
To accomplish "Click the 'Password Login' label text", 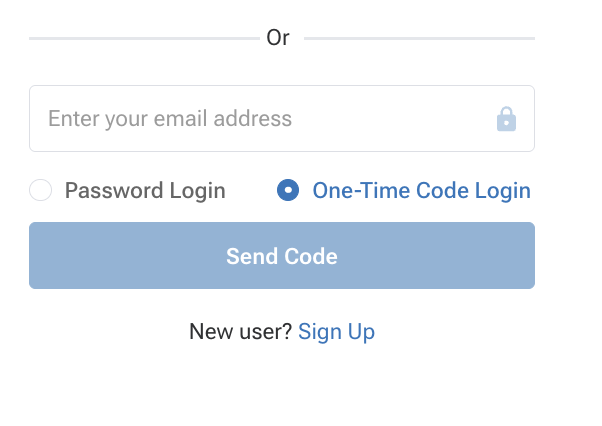I will 145,190.
